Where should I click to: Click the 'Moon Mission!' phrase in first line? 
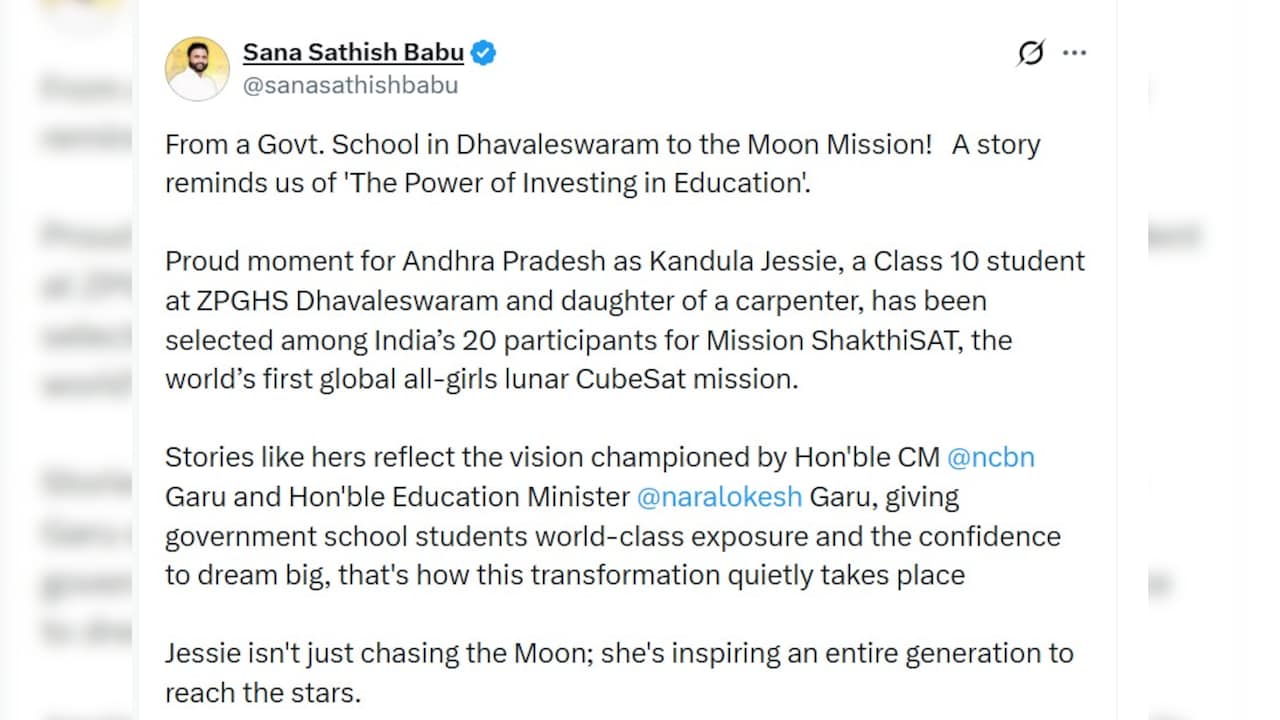(x=839, y=145)
